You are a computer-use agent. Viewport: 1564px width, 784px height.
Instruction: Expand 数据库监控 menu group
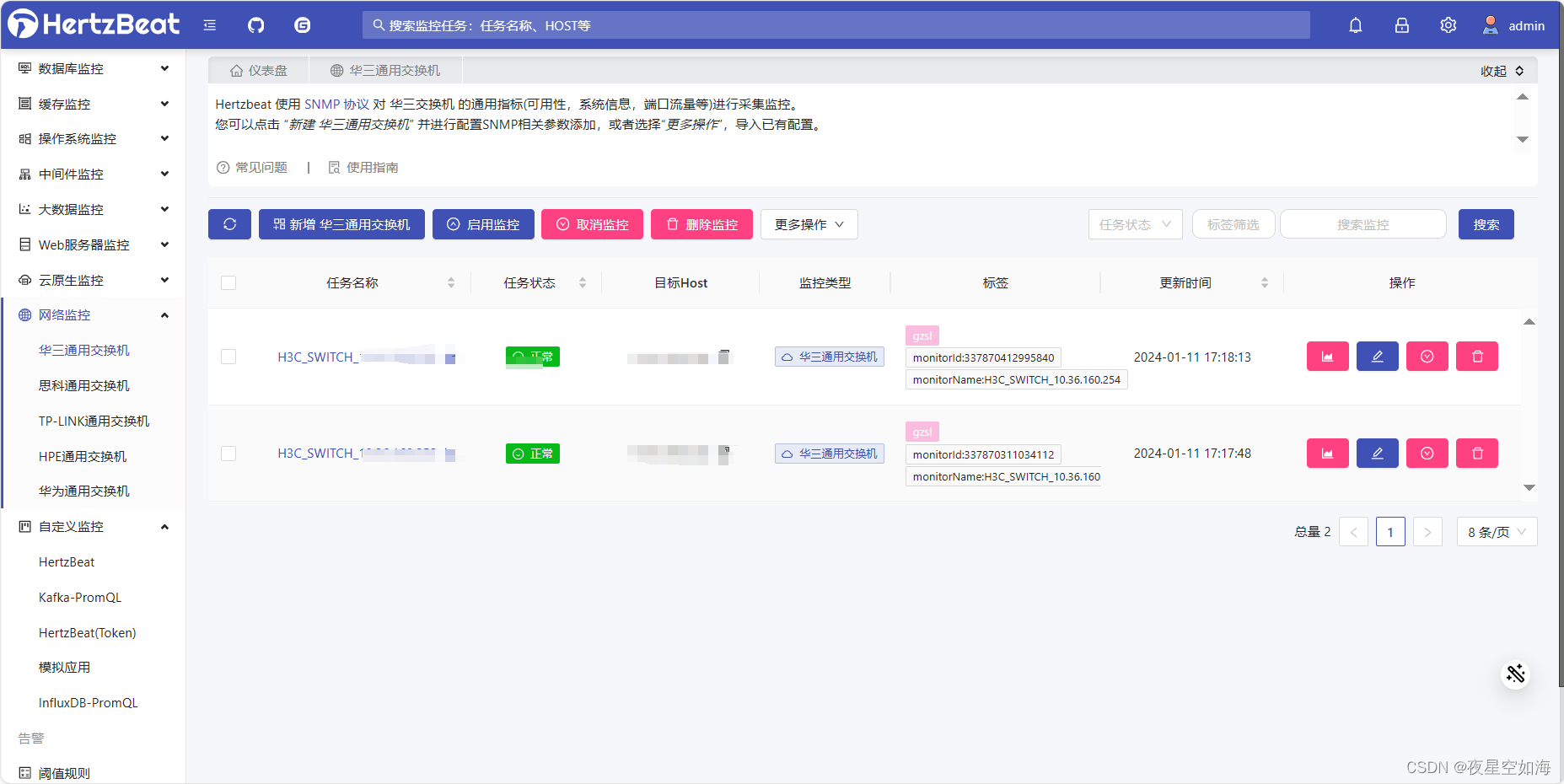point(94,68)
